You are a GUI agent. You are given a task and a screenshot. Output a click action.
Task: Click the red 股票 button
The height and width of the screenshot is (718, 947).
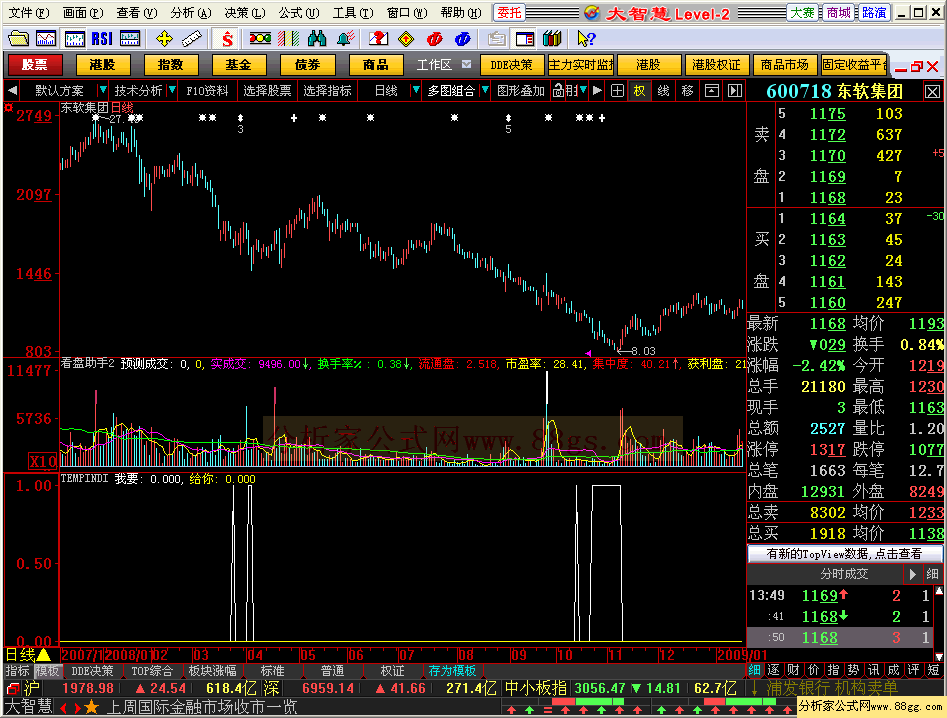34,65
